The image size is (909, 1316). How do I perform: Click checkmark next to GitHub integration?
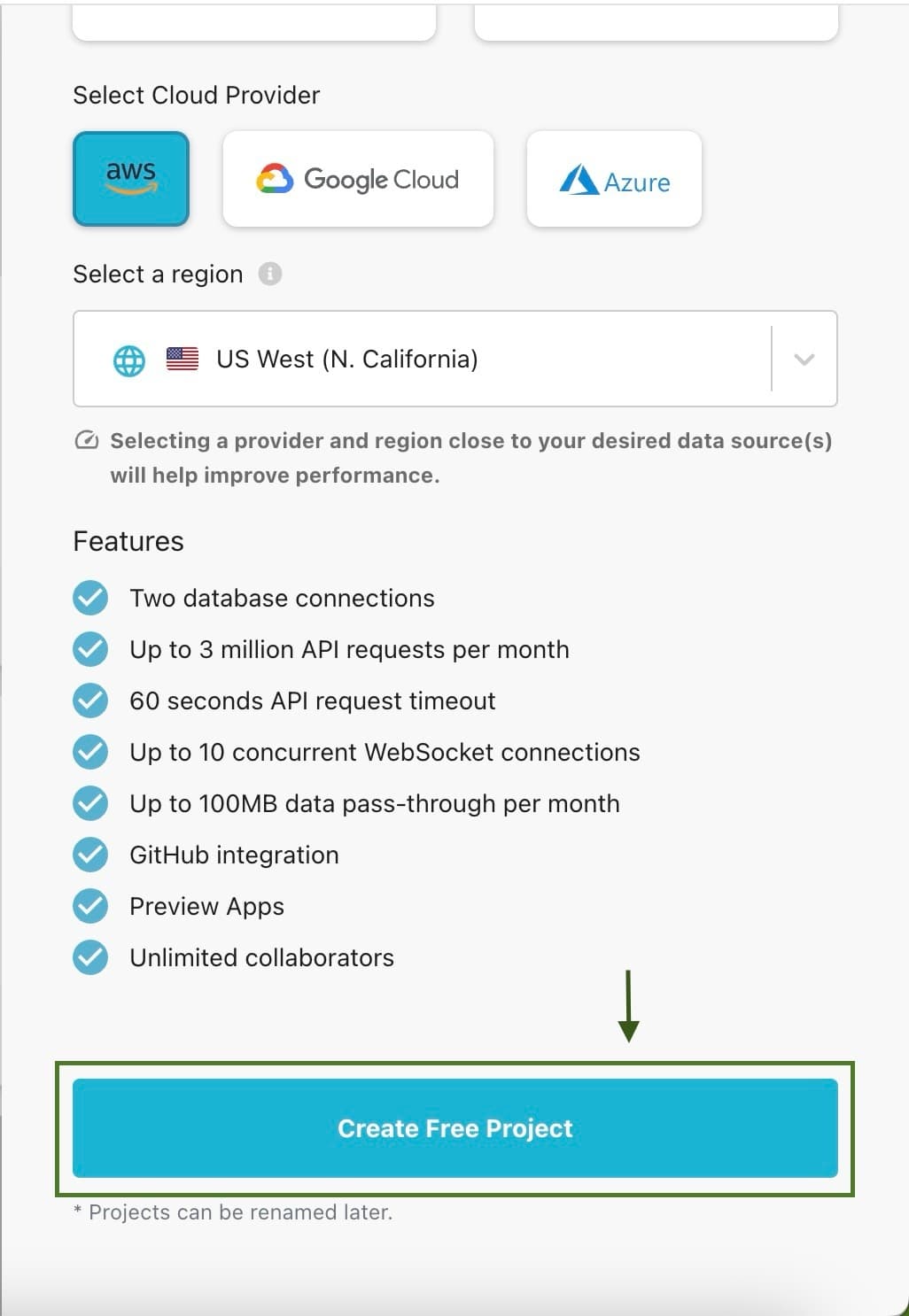pyautogui.click(x=90, y=855)
